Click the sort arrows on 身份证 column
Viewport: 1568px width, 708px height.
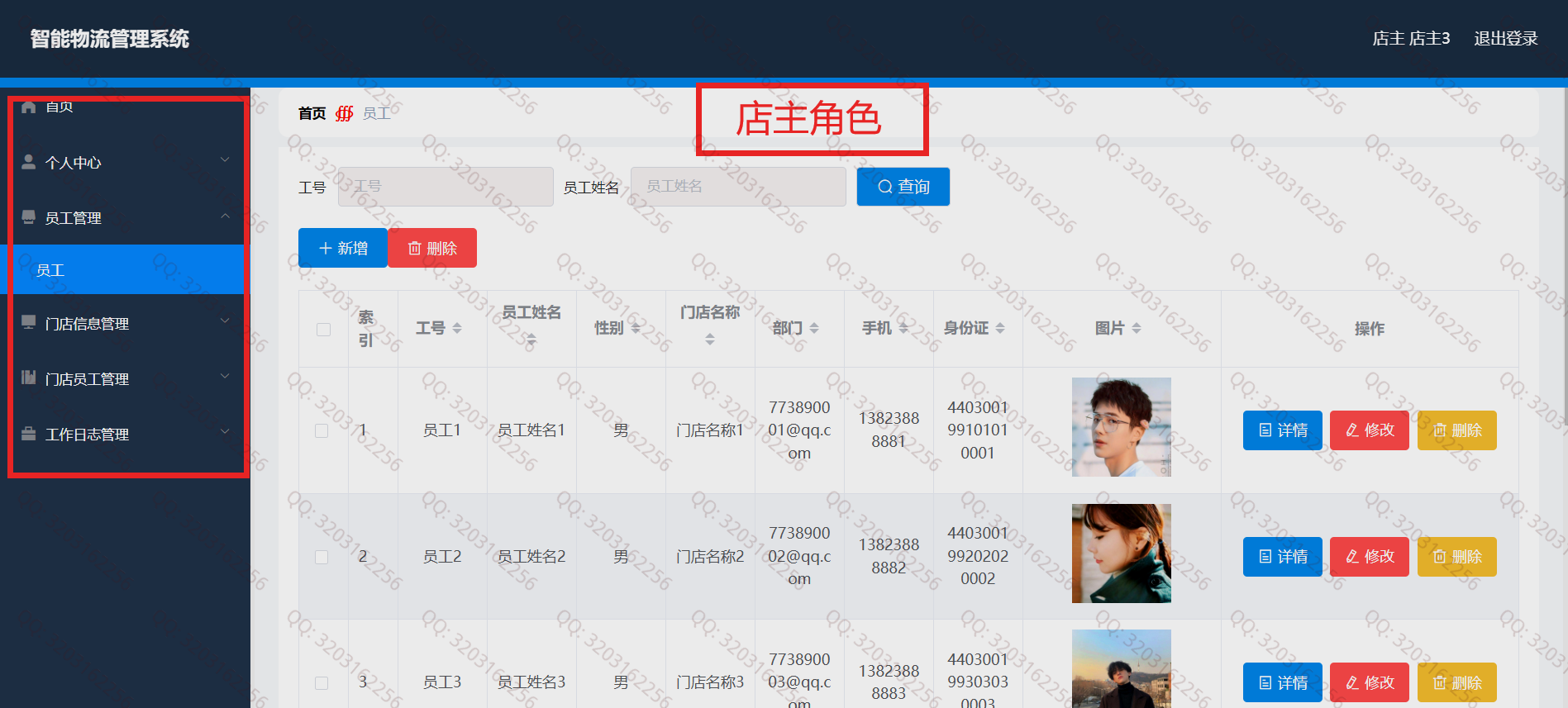click(1000, 328)
